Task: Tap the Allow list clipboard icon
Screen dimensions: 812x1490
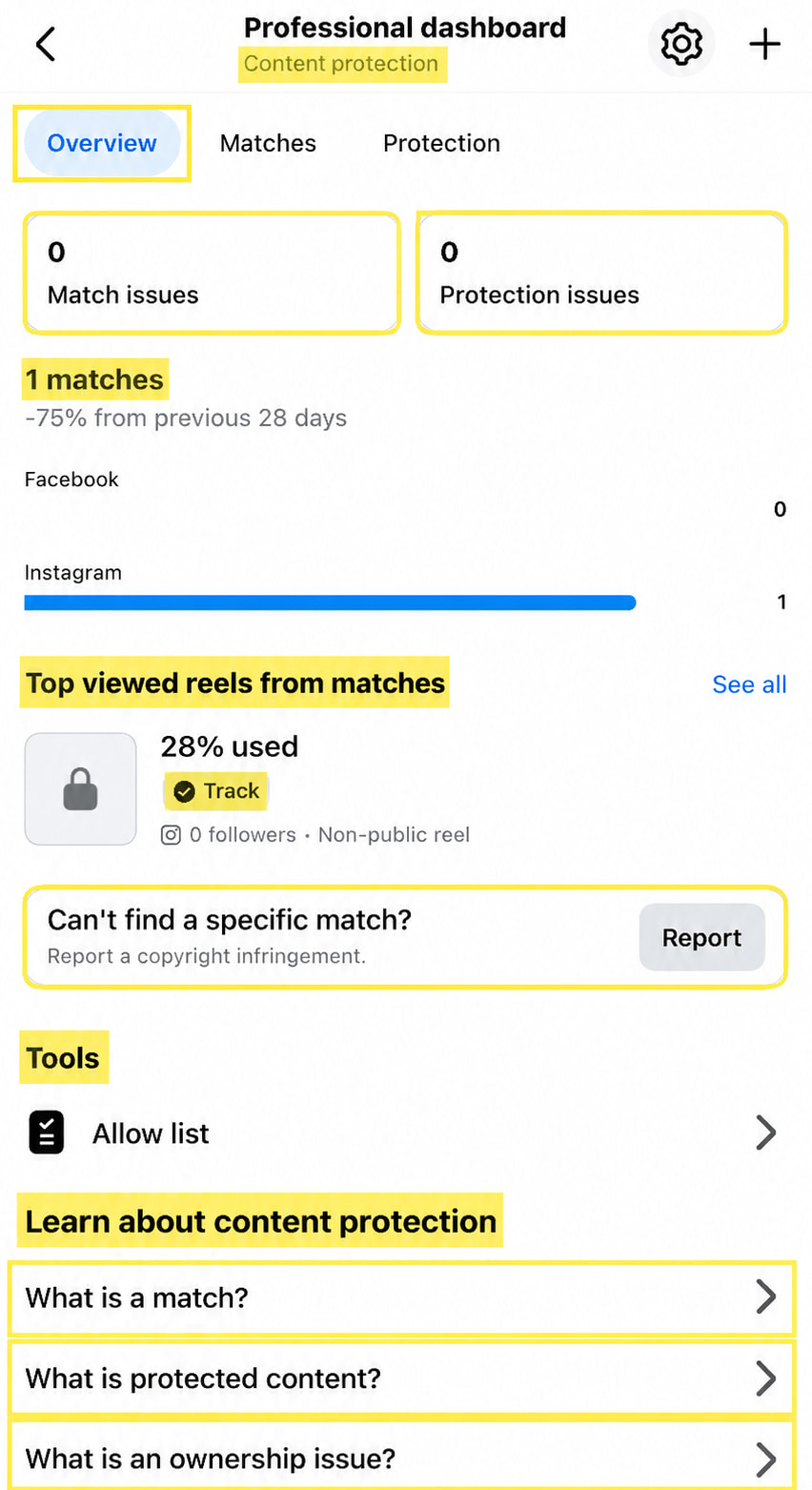Action: pyautogui.click(x=47, y=1133)
